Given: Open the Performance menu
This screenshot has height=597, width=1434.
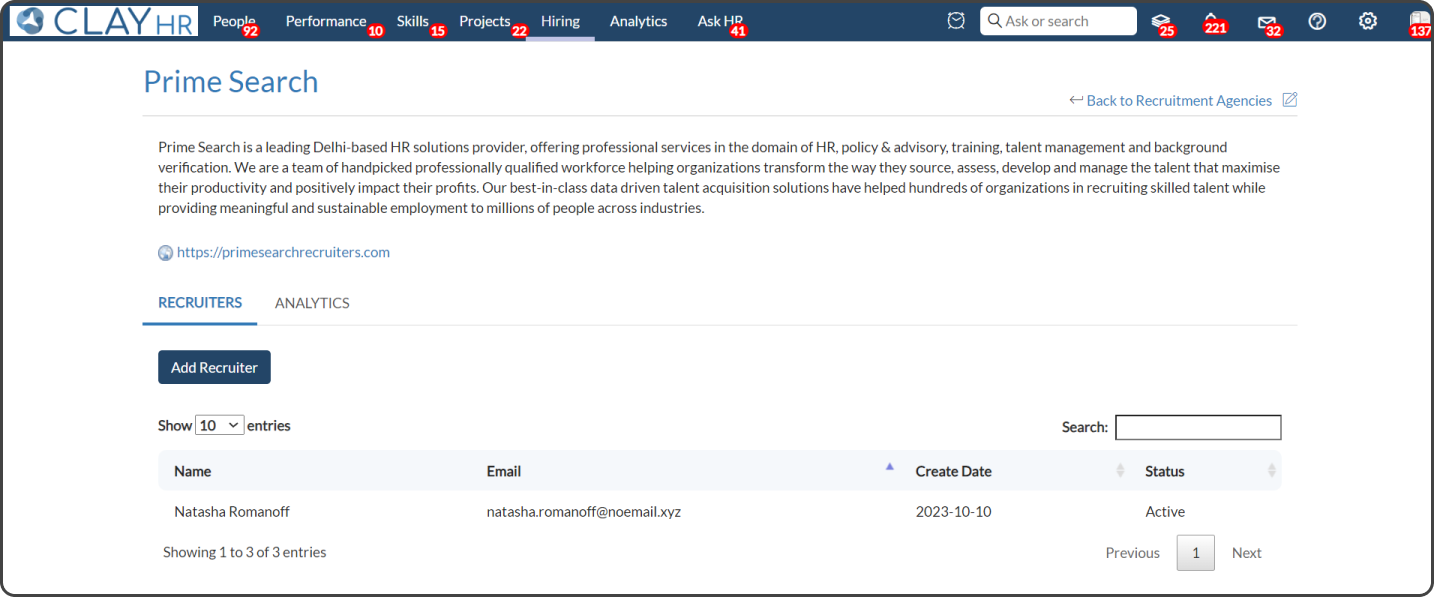Looking at the screenshot, I should point(326,21).
